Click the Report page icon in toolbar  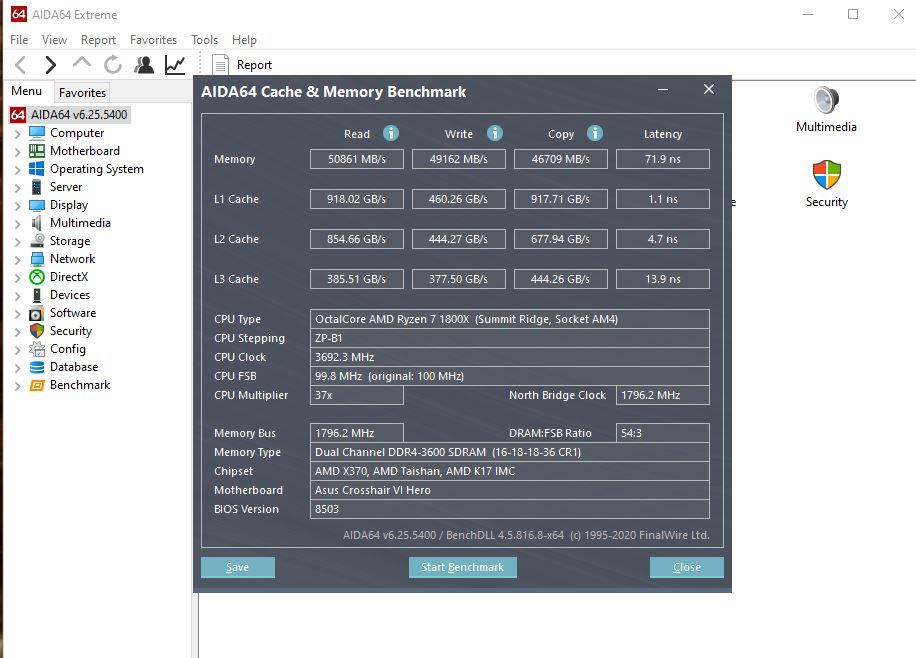[x=220, y=65]
